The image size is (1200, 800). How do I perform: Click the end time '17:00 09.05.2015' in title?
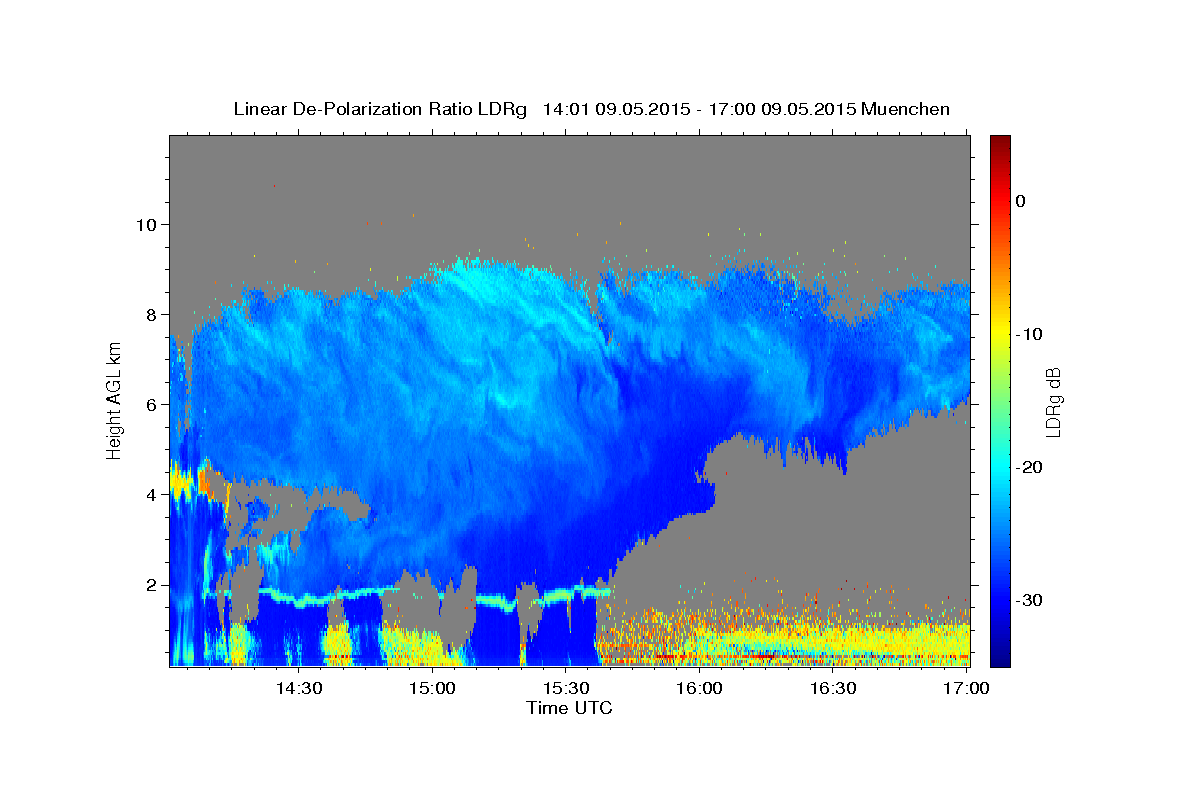tap(781, 109)
